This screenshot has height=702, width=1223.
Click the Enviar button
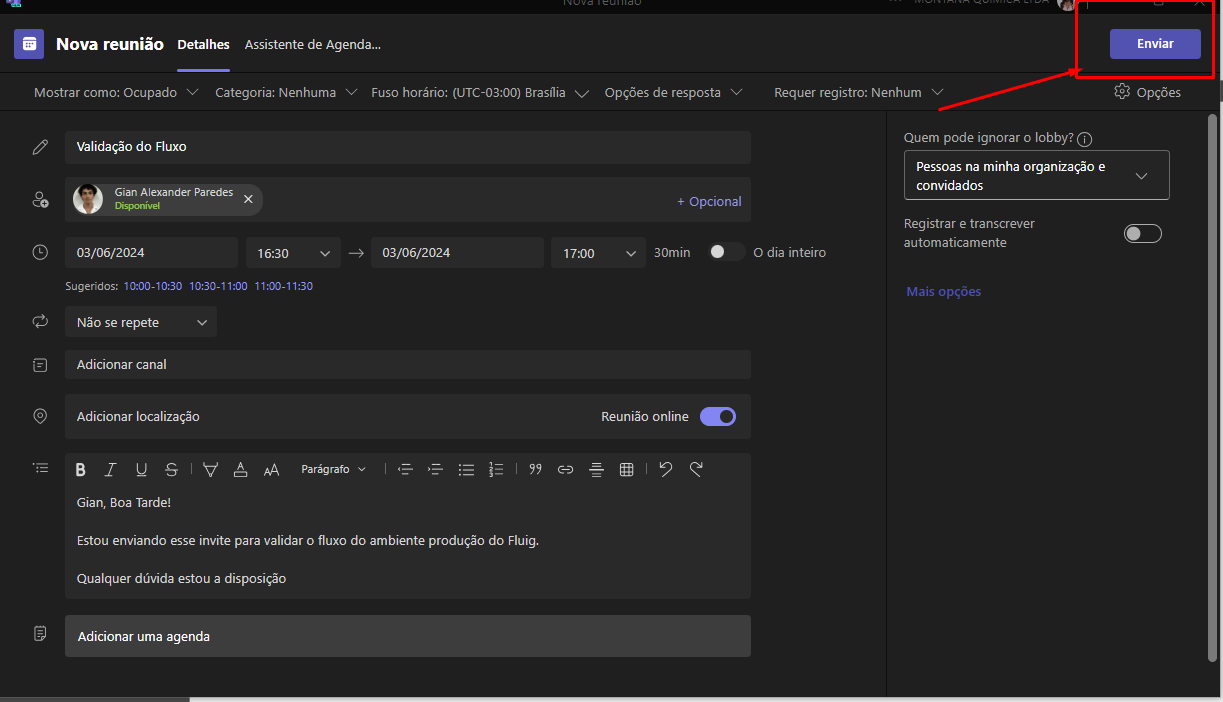[1155, 44]
